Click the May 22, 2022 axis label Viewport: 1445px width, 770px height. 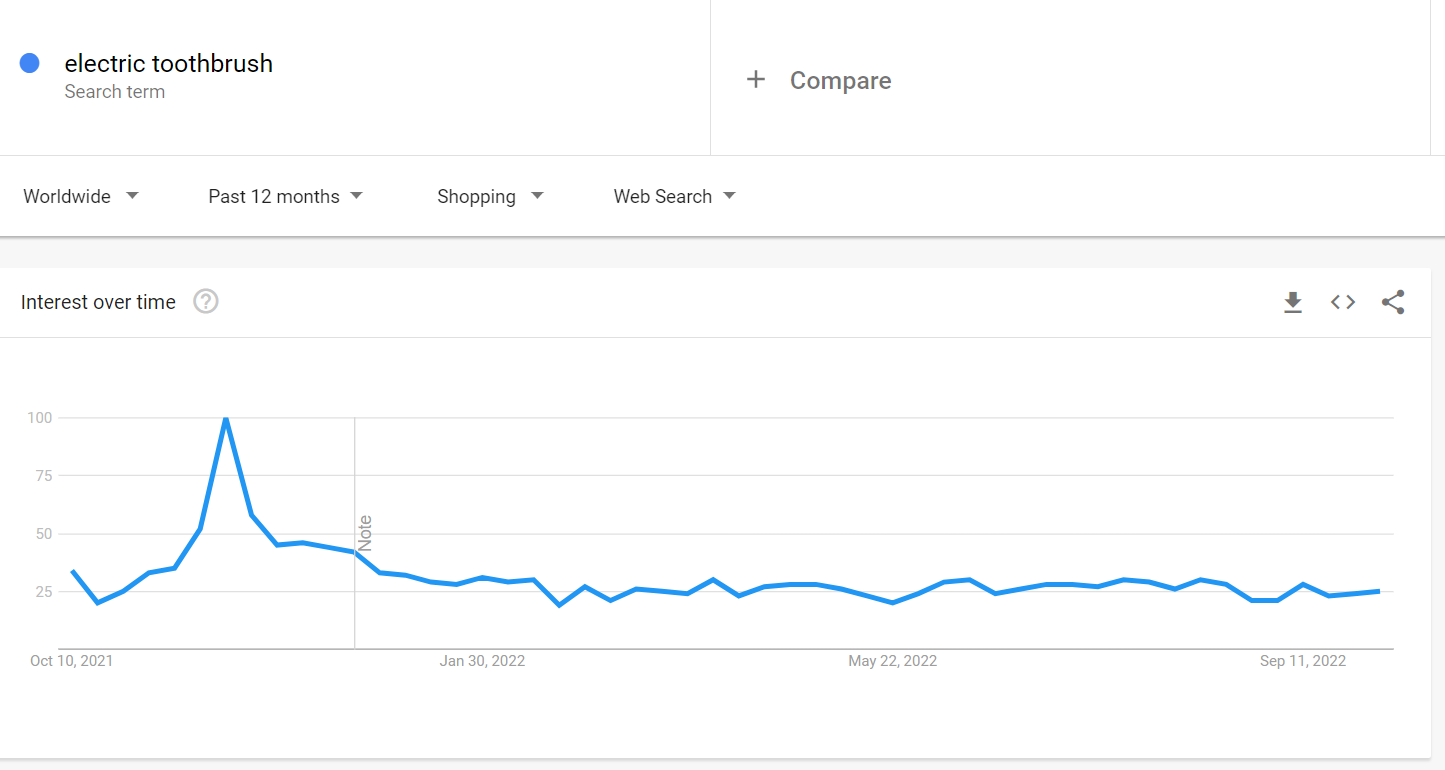[x=892, y=661]
